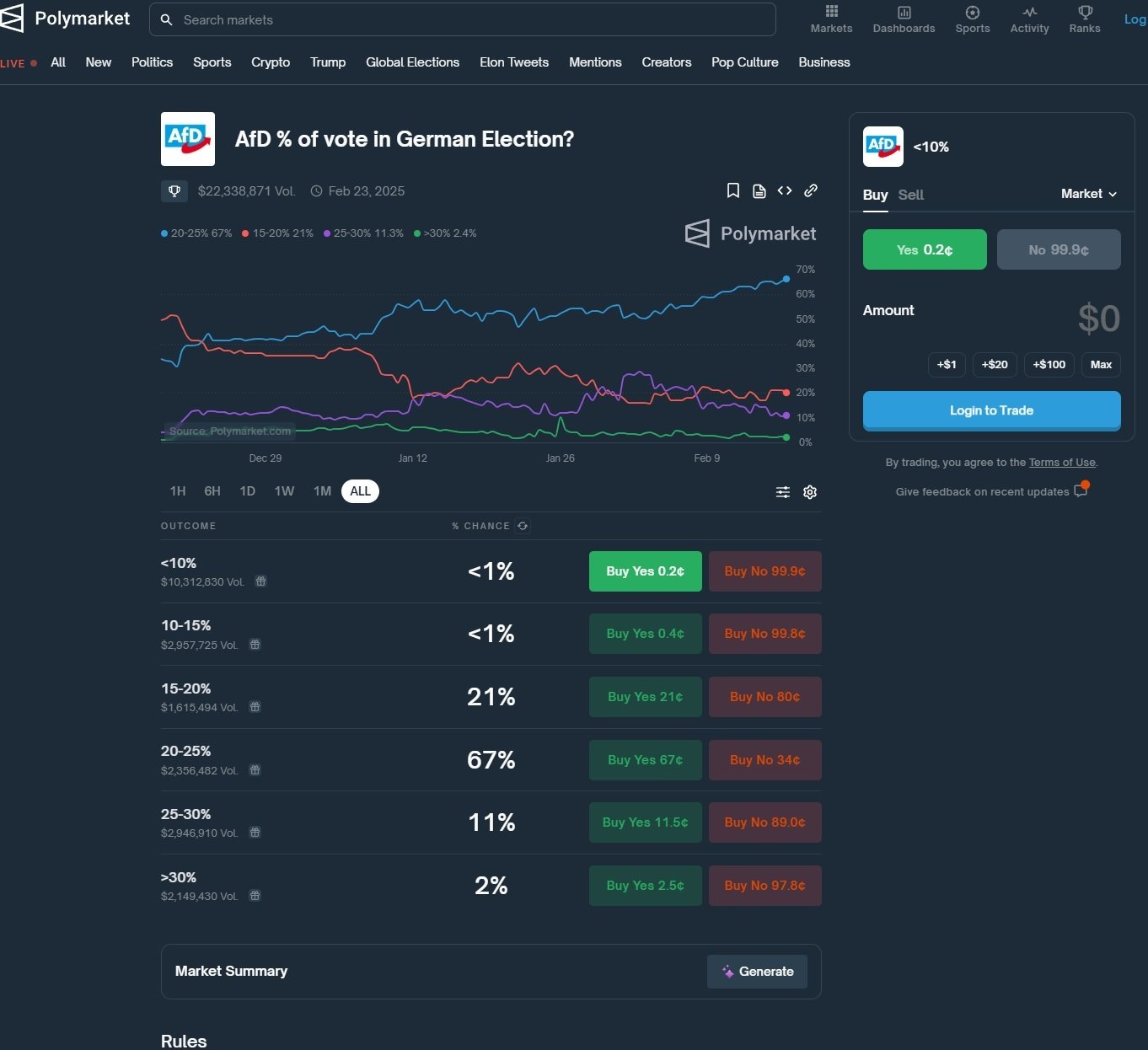The height and width of the screenshot is (1050, 1148).
Task: Add +$20 to amount
Action: point(995,364)
